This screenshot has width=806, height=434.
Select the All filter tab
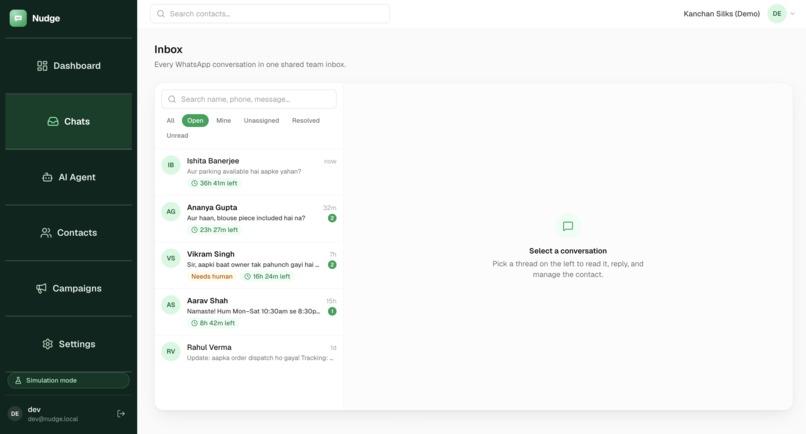[x=170, y=120]
